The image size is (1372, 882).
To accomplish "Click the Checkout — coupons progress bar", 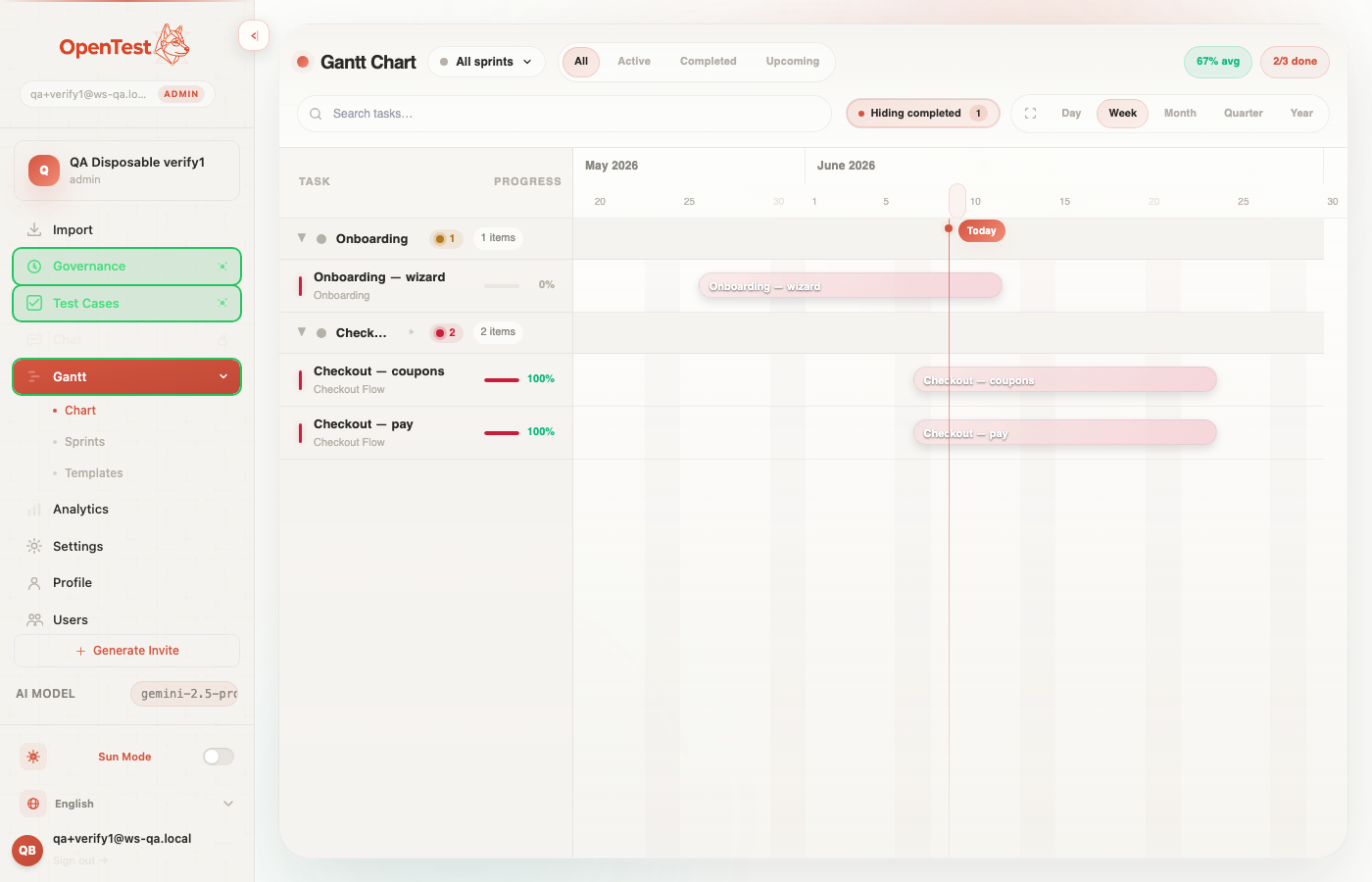I will pyautogui.click(x=502, y=380).
